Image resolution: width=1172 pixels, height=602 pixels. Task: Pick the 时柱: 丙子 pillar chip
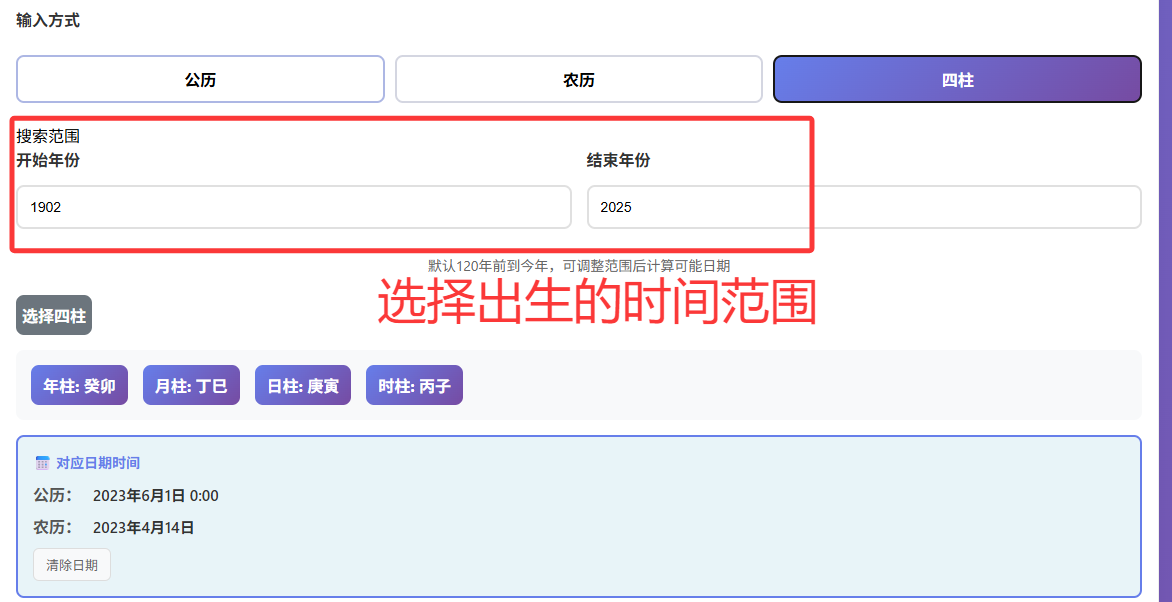pyautogui.click(x=414, y=386)
